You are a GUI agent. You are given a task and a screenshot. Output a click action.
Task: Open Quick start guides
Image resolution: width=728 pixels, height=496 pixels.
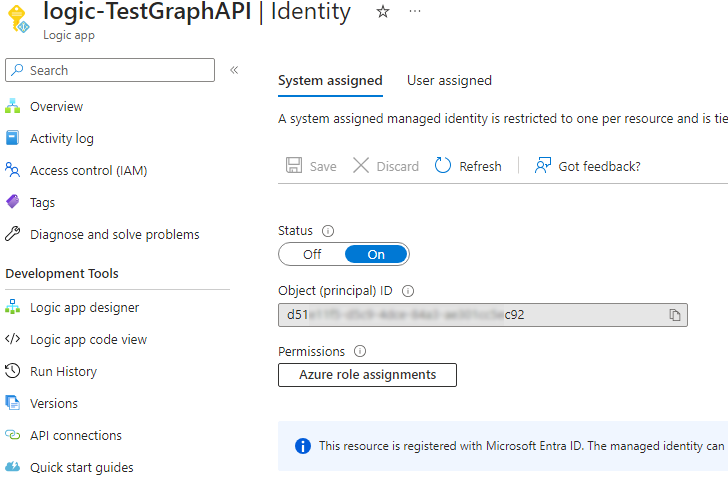[82, 468]
